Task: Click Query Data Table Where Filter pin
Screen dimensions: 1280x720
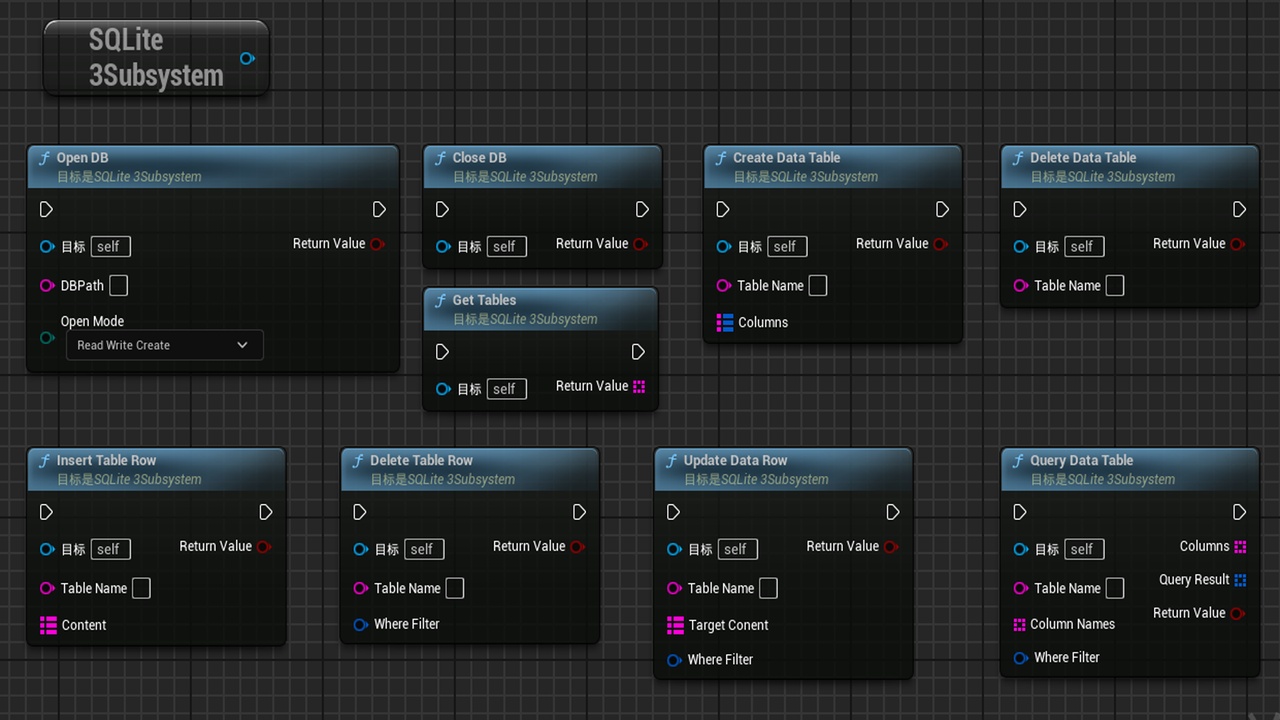Action: click(x=1021, y=658)
